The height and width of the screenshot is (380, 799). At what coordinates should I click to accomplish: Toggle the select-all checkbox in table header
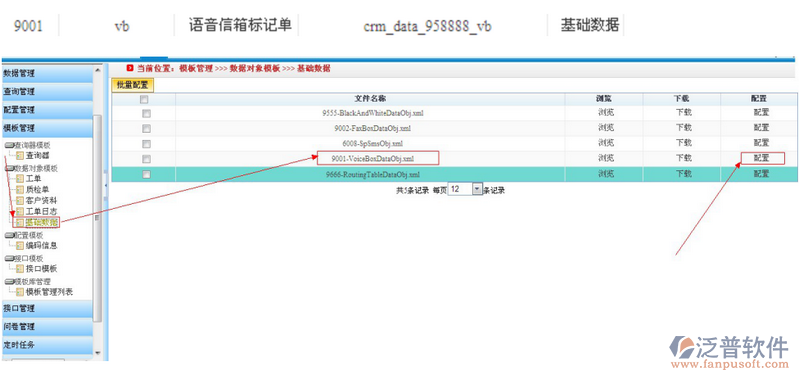[x=144, y=99]
